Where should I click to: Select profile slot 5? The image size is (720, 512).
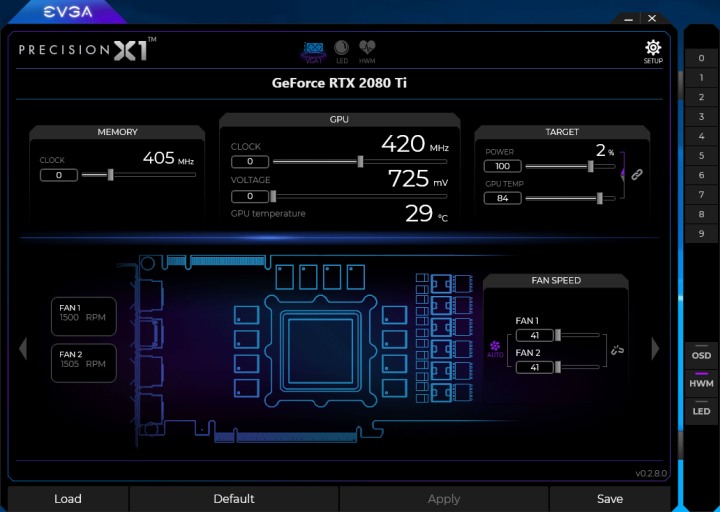tap(701, 156)
